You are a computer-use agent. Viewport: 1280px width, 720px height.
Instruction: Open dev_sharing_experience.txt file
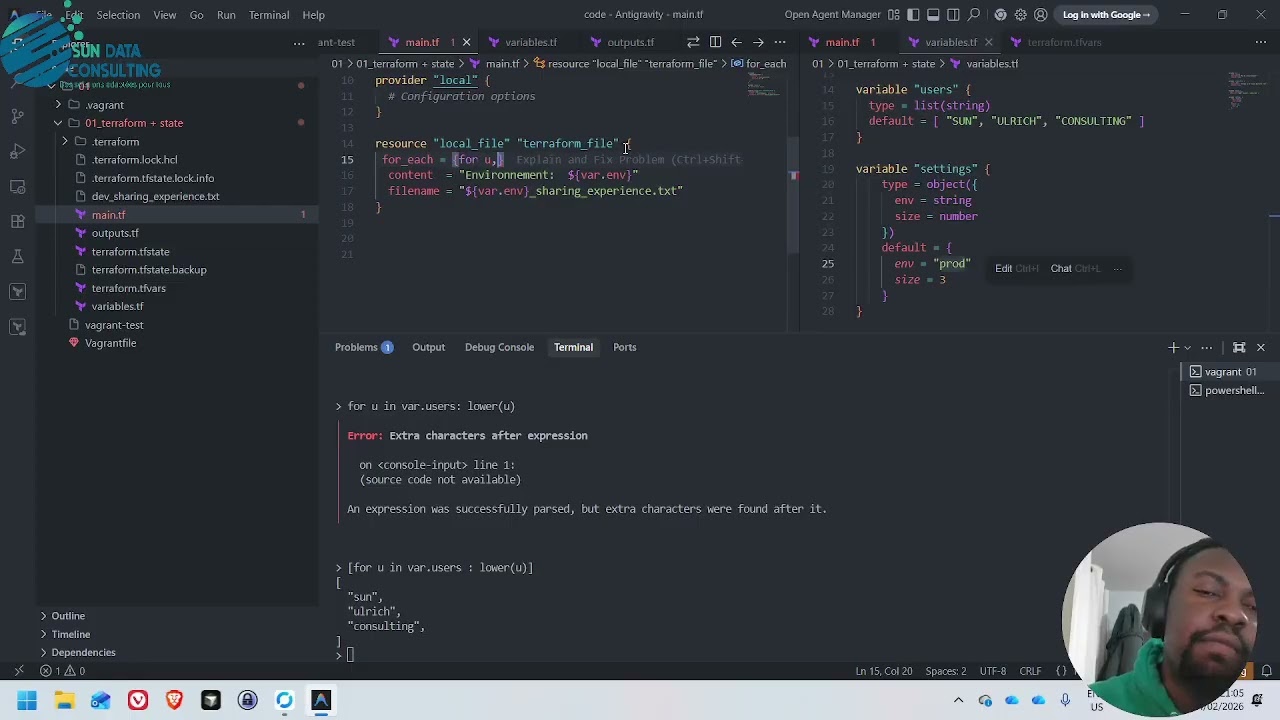(x=155, y=197)
